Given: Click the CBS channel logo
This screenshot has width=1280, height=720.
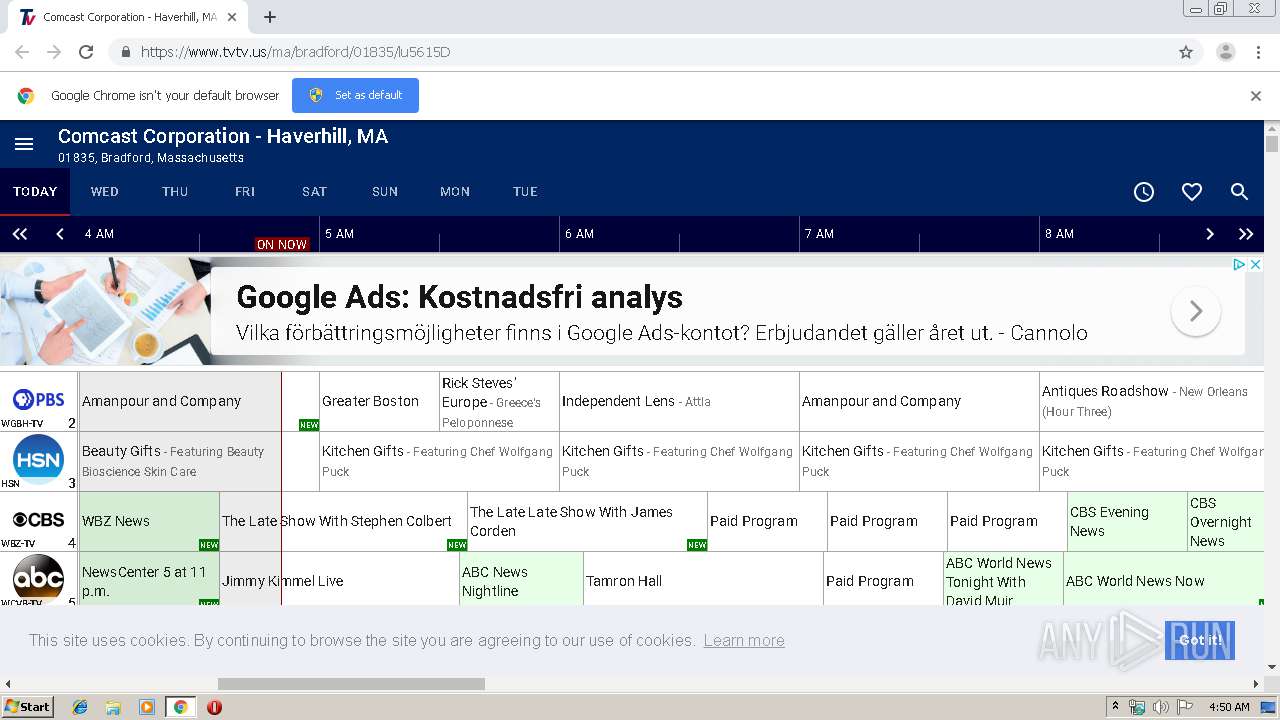Looking at the screenshot, I should coord(38,520).
